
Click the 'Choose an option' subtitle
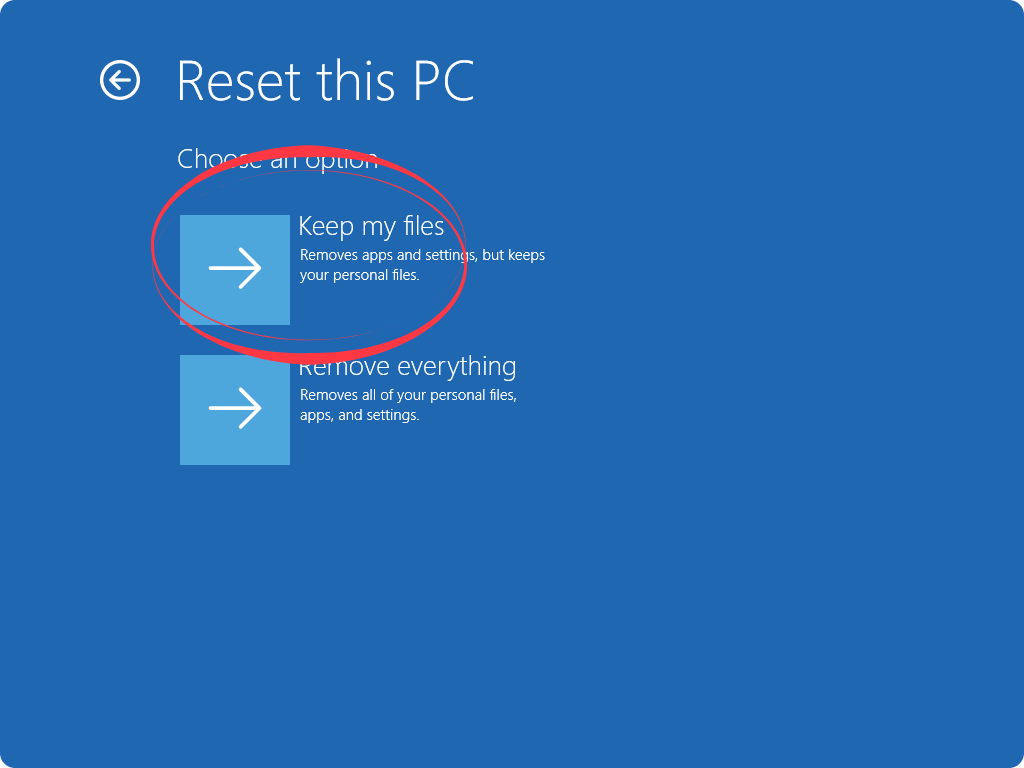(x=278, y=159)
